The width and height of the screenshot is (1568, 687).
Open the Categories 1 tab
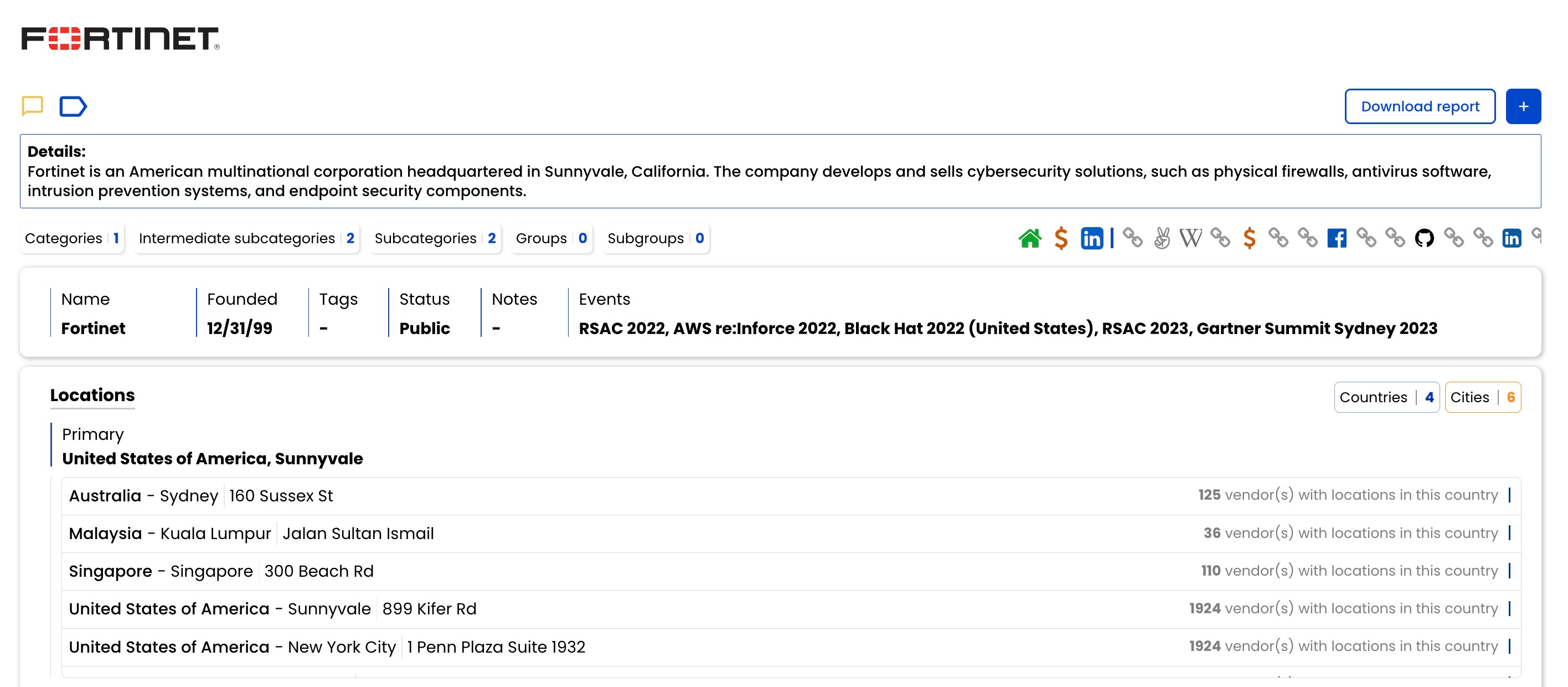click(72, 238)
